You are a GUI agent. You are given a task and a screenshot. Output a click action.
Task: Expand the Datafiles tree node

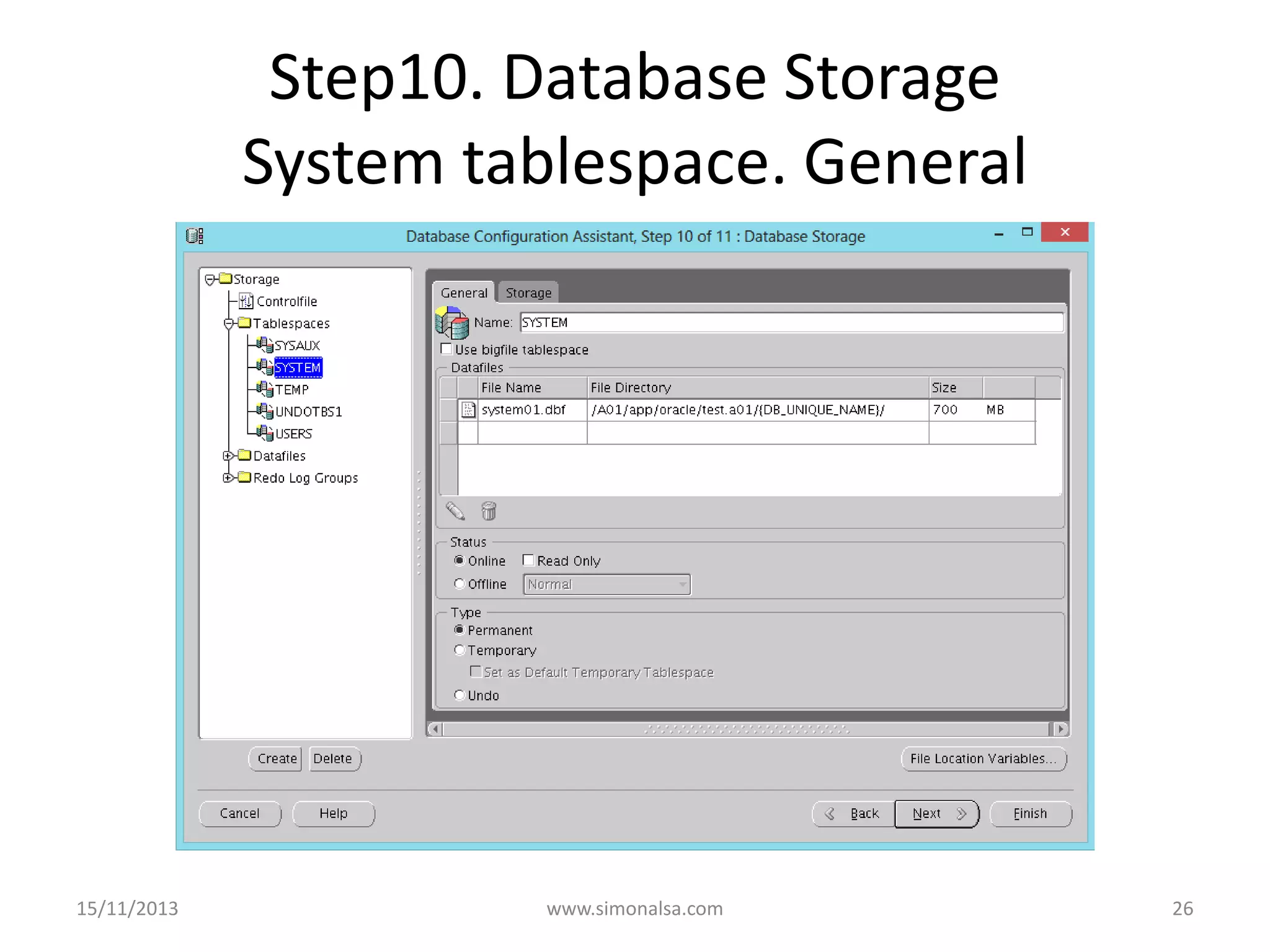point(228,456)
